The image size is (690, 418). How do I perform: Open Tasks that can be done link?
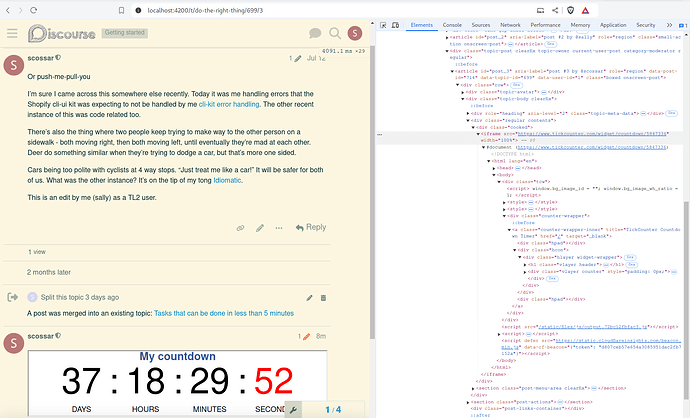click(224, 313)
